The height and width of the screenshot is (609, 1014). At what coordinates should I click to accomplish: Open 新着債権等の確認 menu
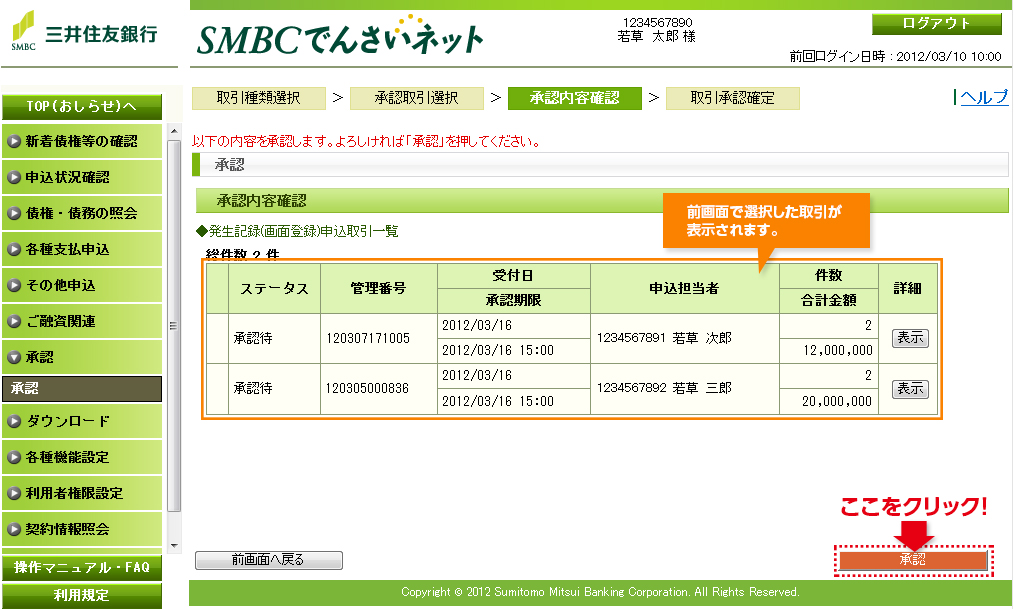(82, 142)
